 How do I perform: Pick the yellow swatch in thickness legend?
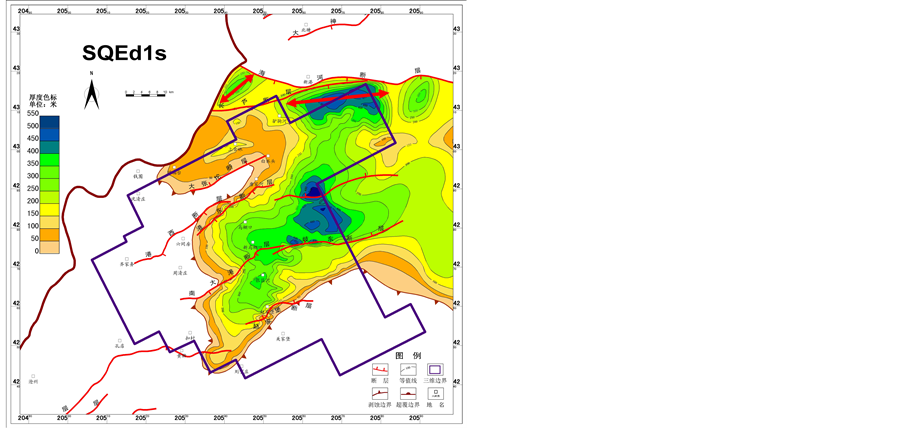[50, 207]
